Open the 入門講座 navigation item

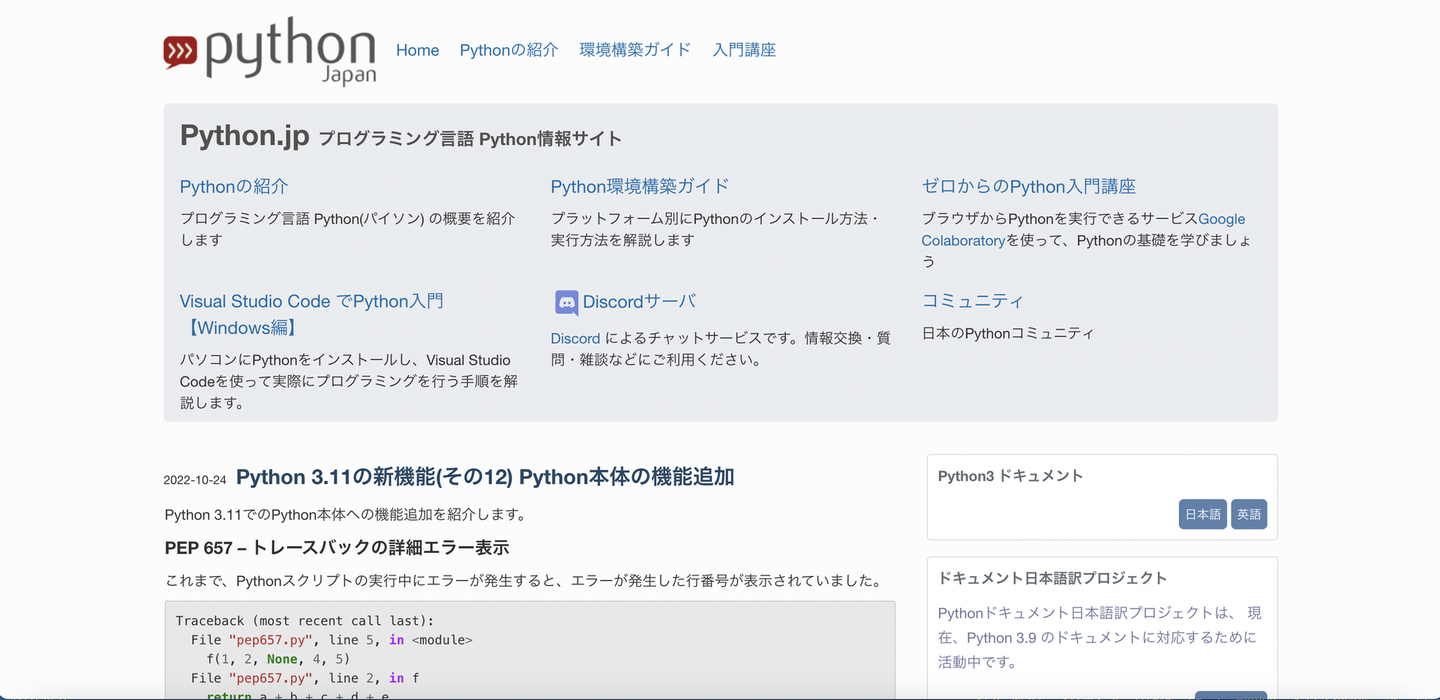coord(744,50)
